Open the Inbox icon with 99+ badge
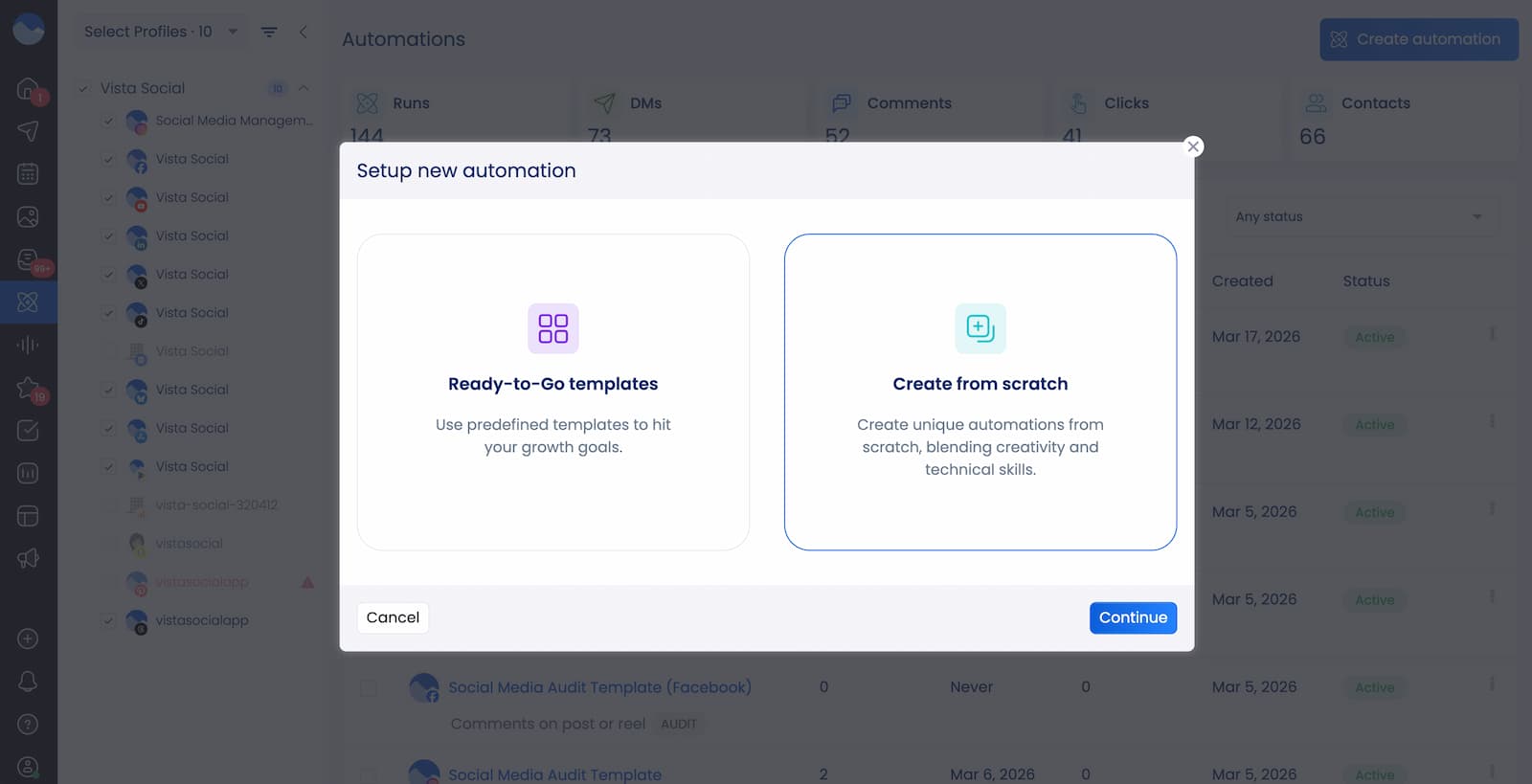Screen dimensions: 1532x784 tap(28, 259)
